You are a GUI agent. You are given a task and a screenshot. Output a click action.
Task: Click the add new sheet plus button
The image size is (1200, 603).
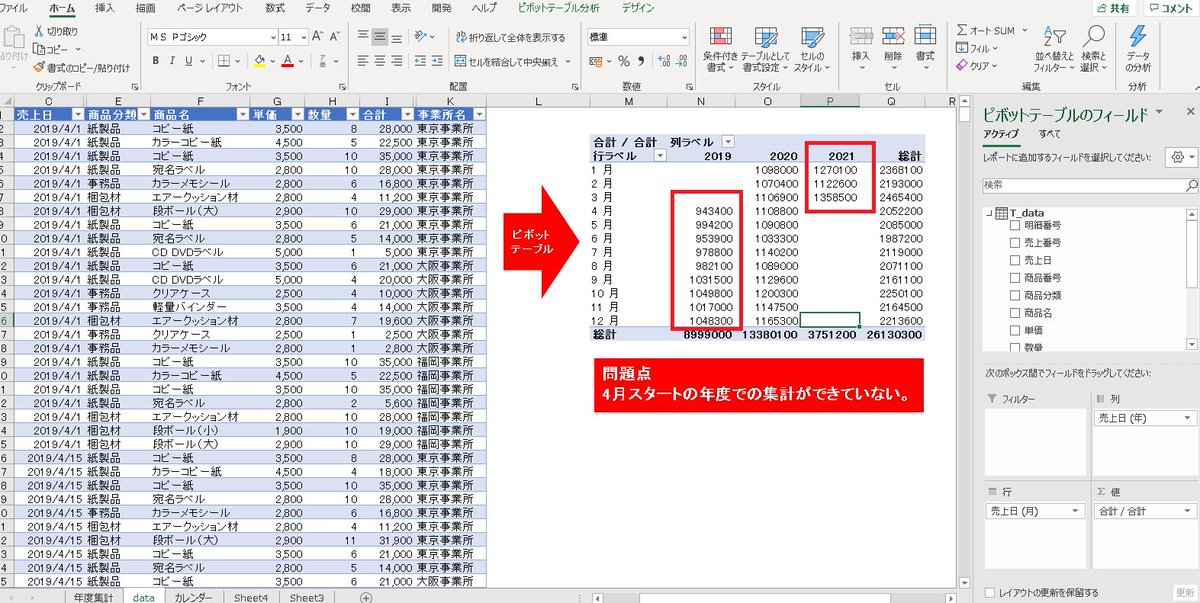pyautogui.click(x=366, y=597)
